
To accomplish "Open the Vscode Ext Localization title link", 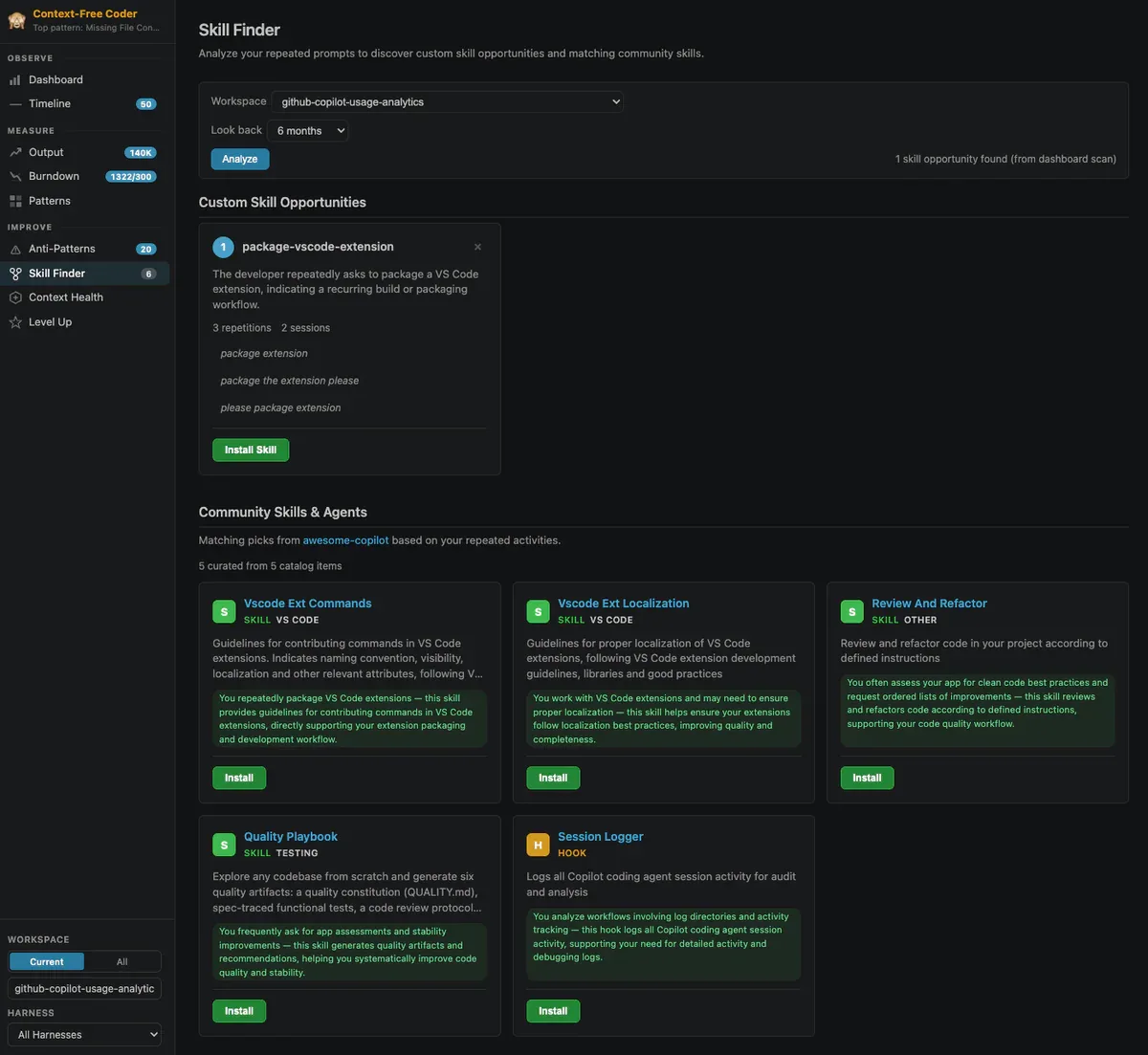I will [623, 604].
